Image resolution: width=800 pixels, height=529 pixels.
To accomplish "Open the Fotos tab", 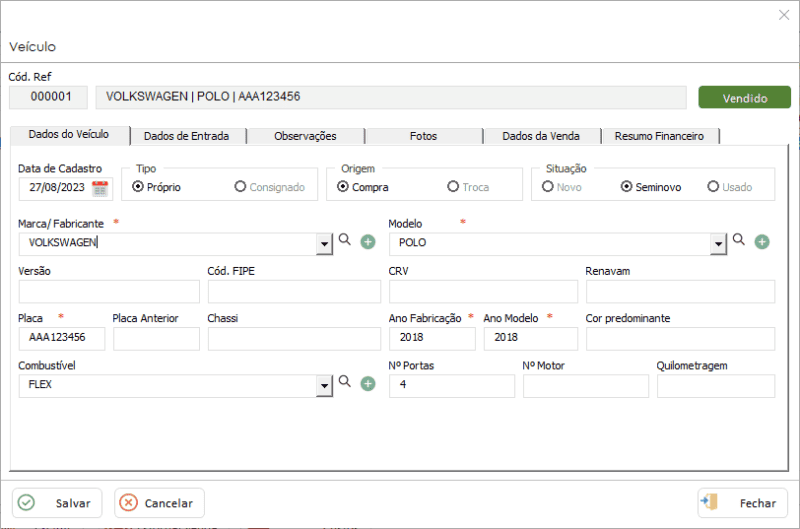I will coord(423,136).
